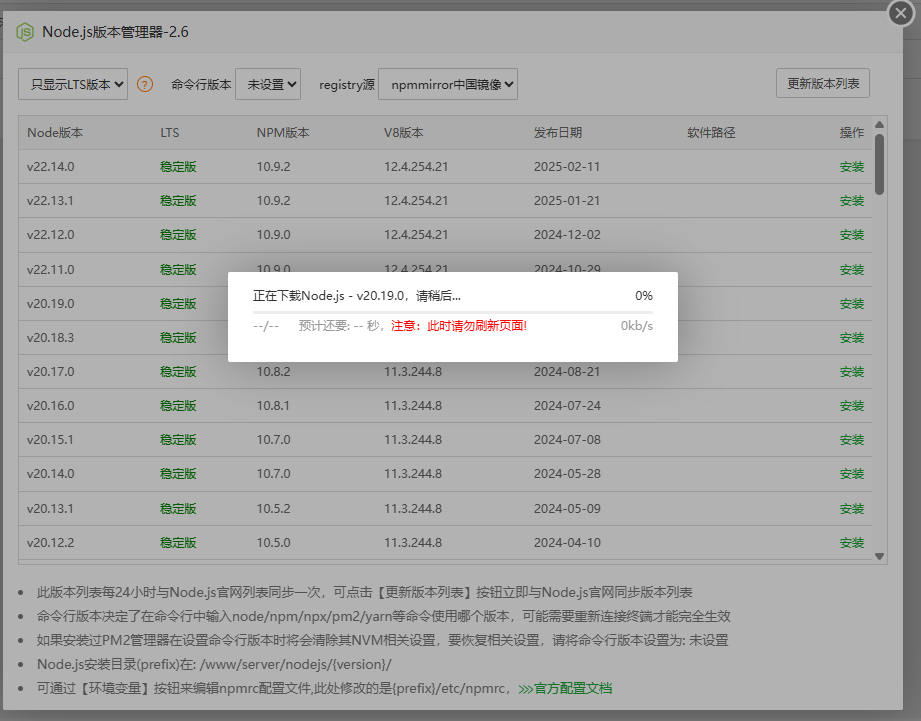Click the 2024-12-02 release date cell
This screenshot has height=721, width=921.
click(567, 235)
